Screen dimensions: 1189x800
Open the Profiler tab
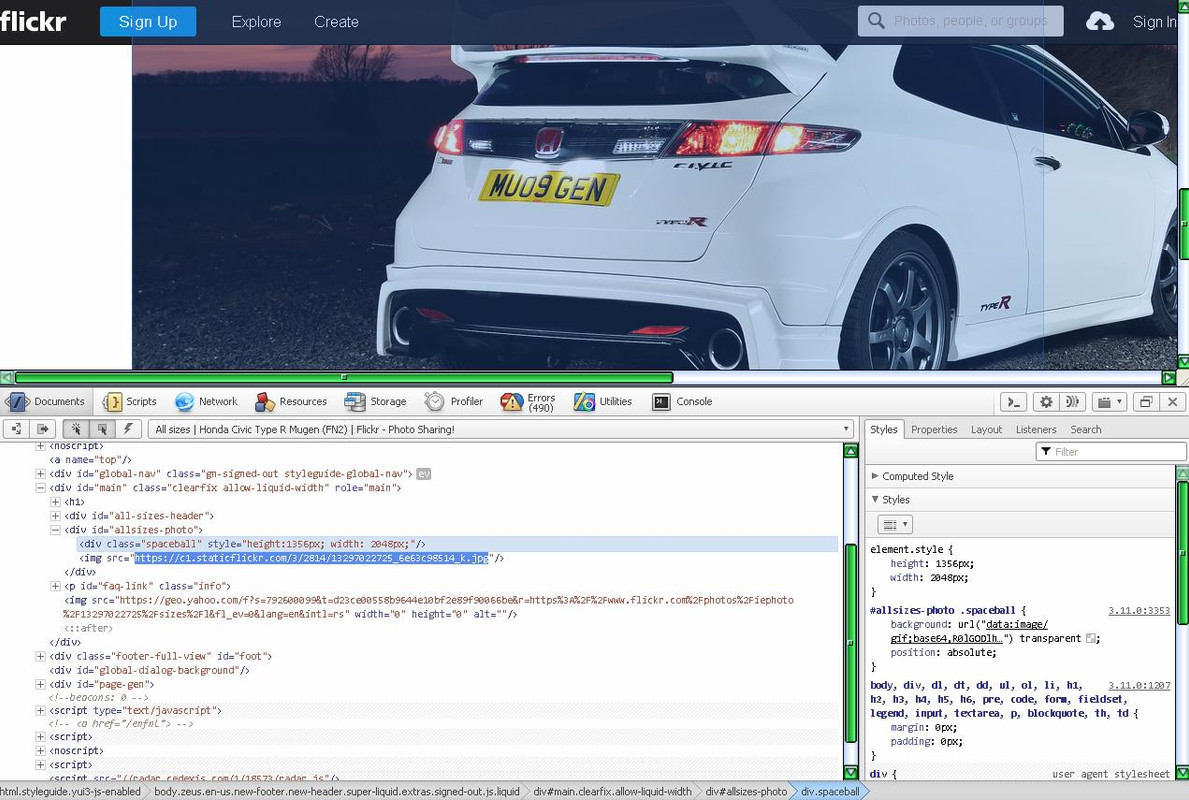[454, 402]
